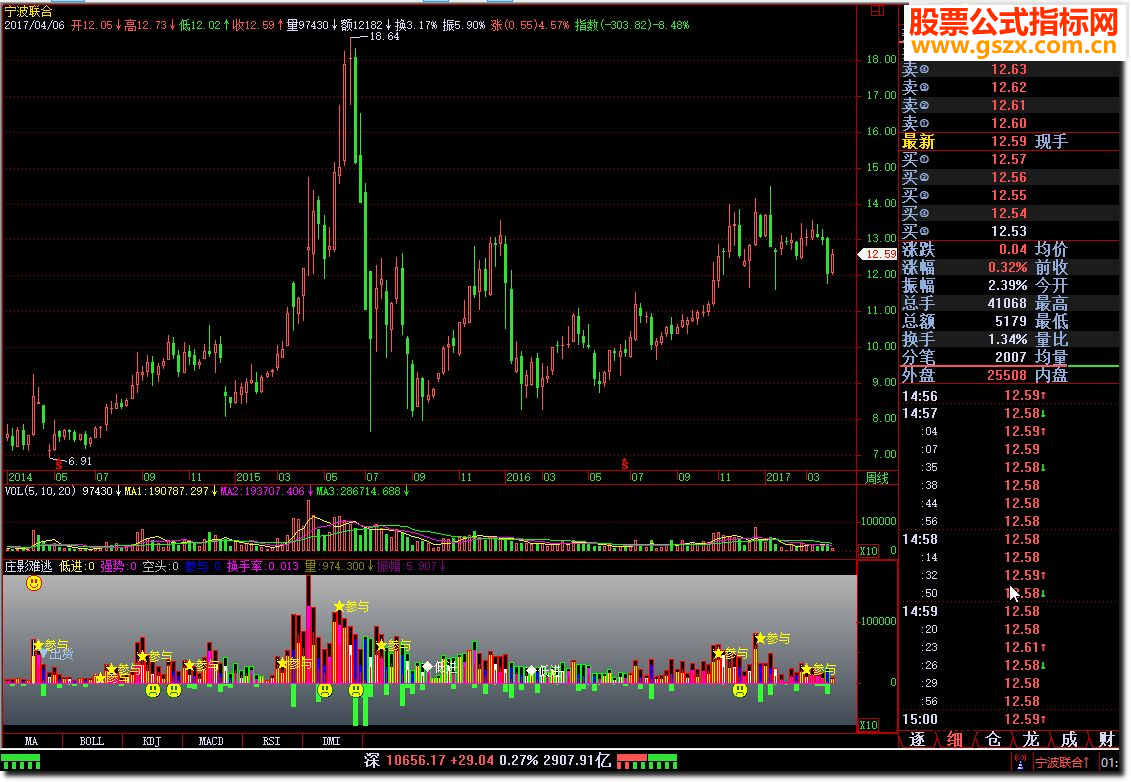Screen dimensions: 1131x782
Task: Click the network signal tower icon in status bar
Action: click(1020, 762)
